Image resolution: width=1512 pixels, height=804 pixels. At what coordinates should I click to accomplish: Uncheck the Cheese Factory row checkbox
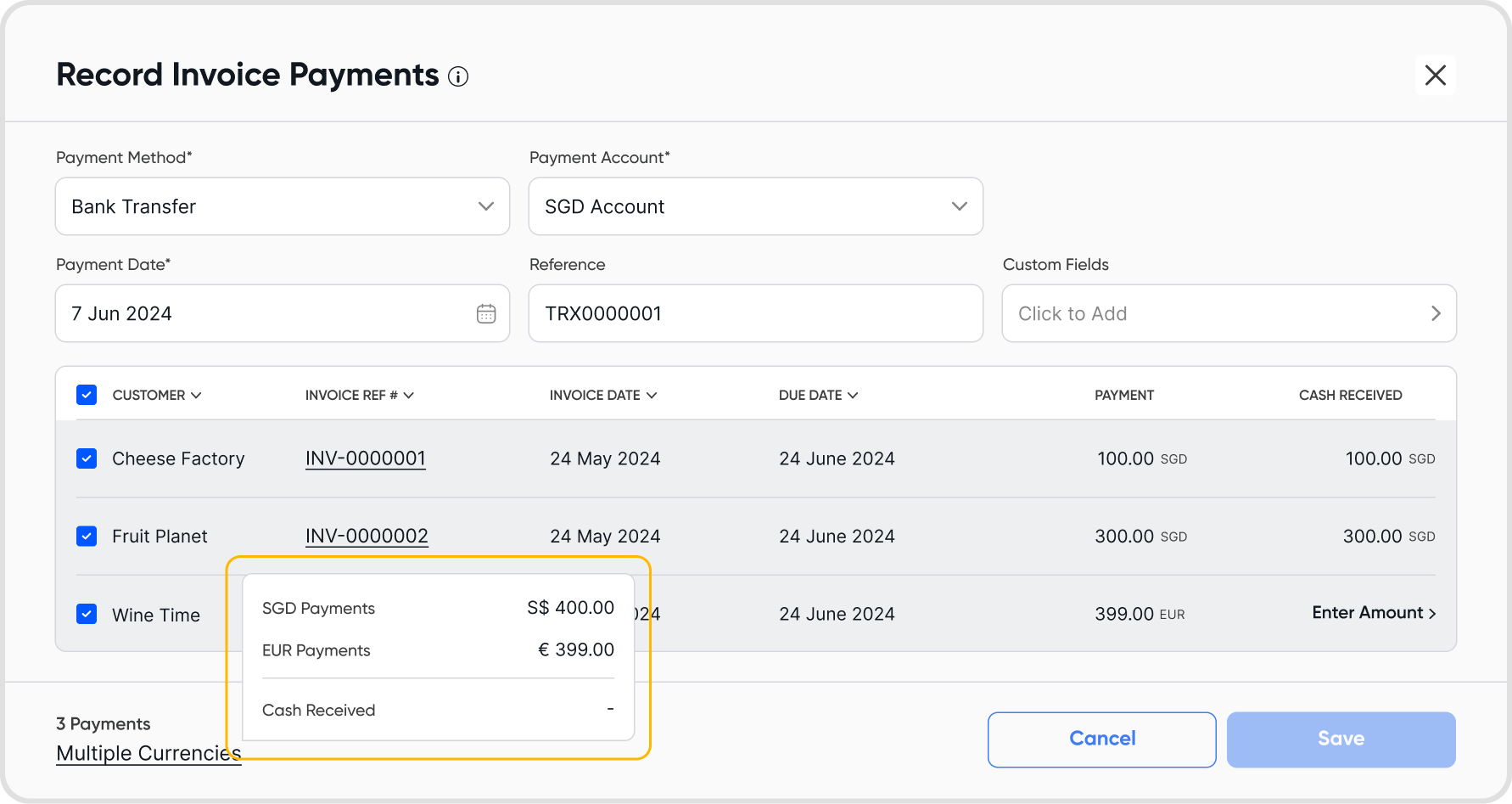point(87,458)
